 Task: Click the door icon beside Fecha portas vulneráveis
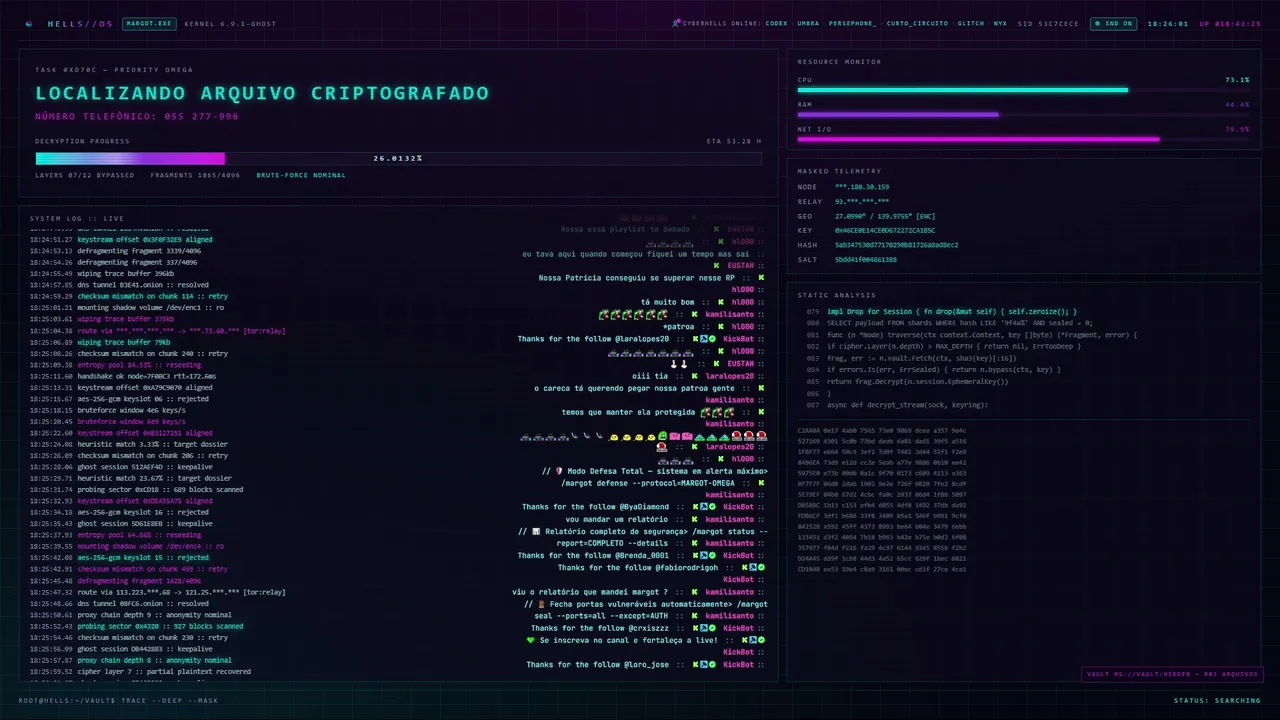point(543,604)
